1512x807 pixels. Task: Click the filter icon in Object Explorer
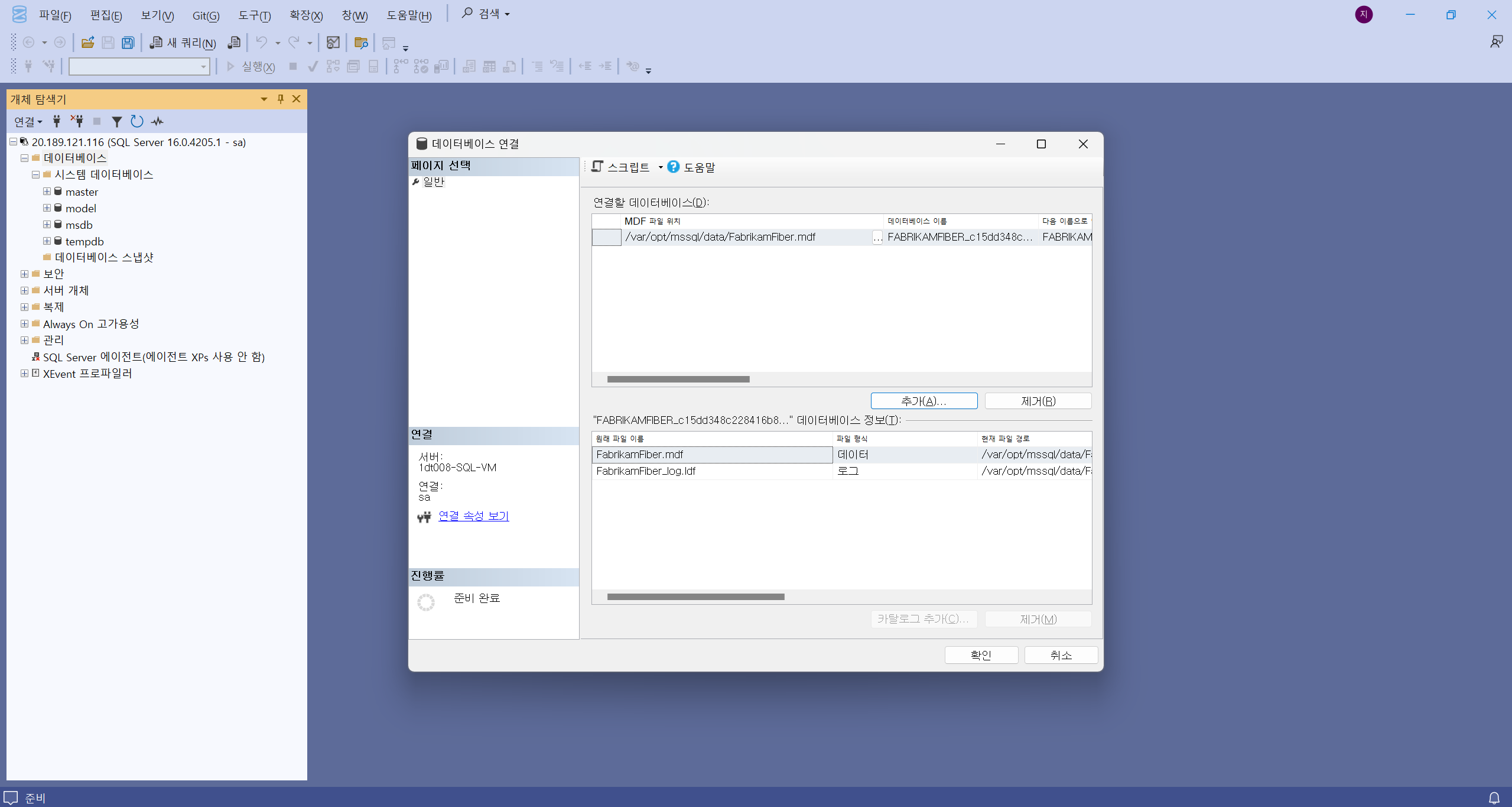pos(117,122)
